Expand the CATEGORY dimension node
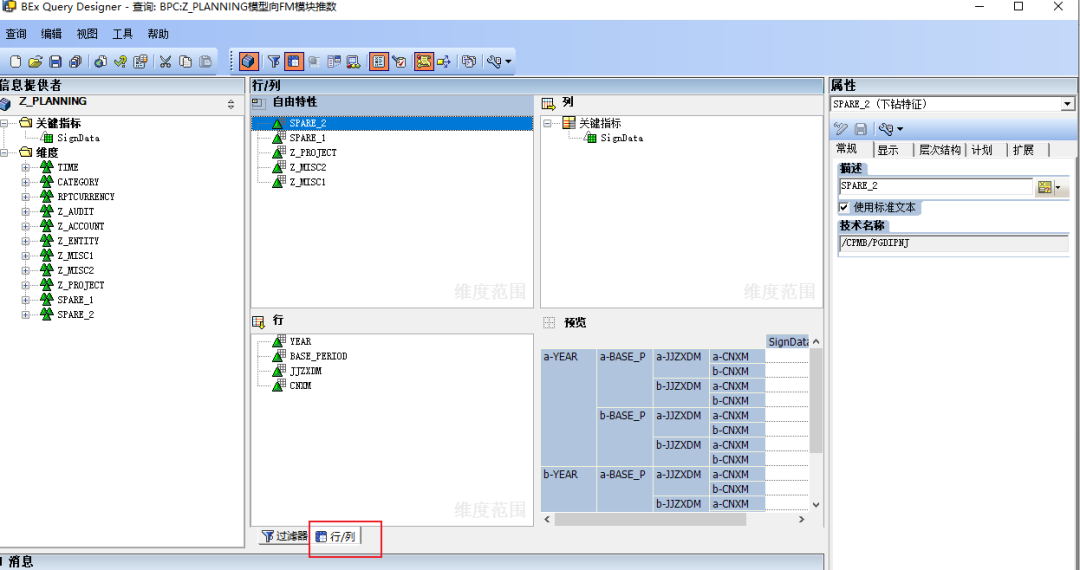The image size is (1080, 570). click(x=25, y=182)
